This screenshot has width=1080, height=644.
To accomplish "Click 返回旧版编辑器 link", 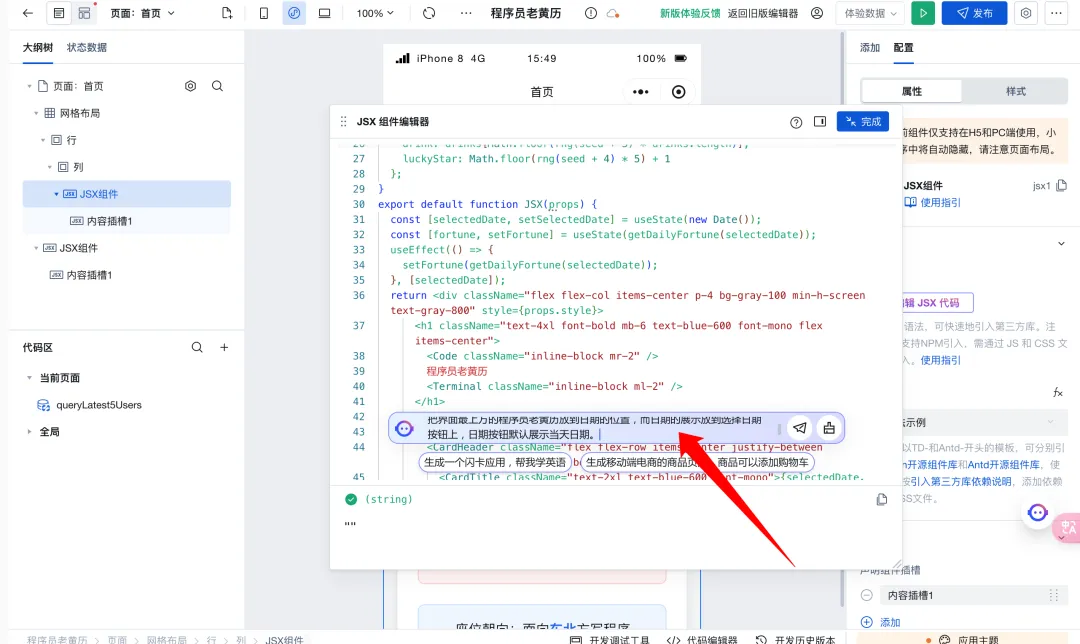I will (x=762, y=13).
